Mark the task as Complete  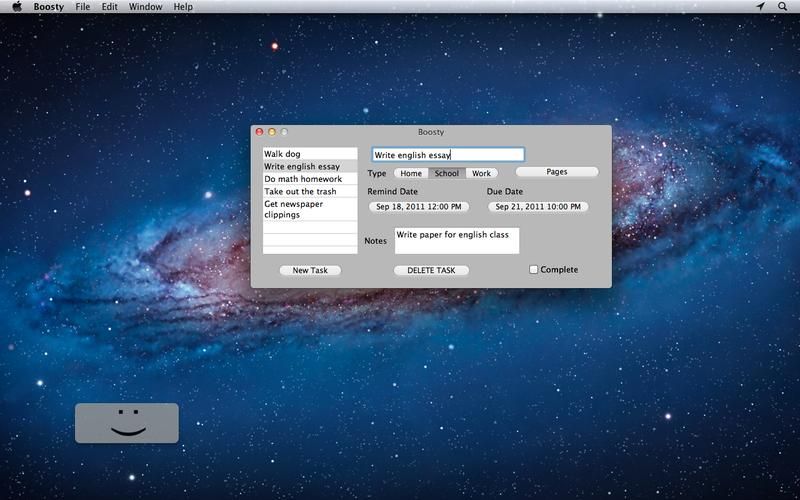pyautogui.click(x=534, y=270)
